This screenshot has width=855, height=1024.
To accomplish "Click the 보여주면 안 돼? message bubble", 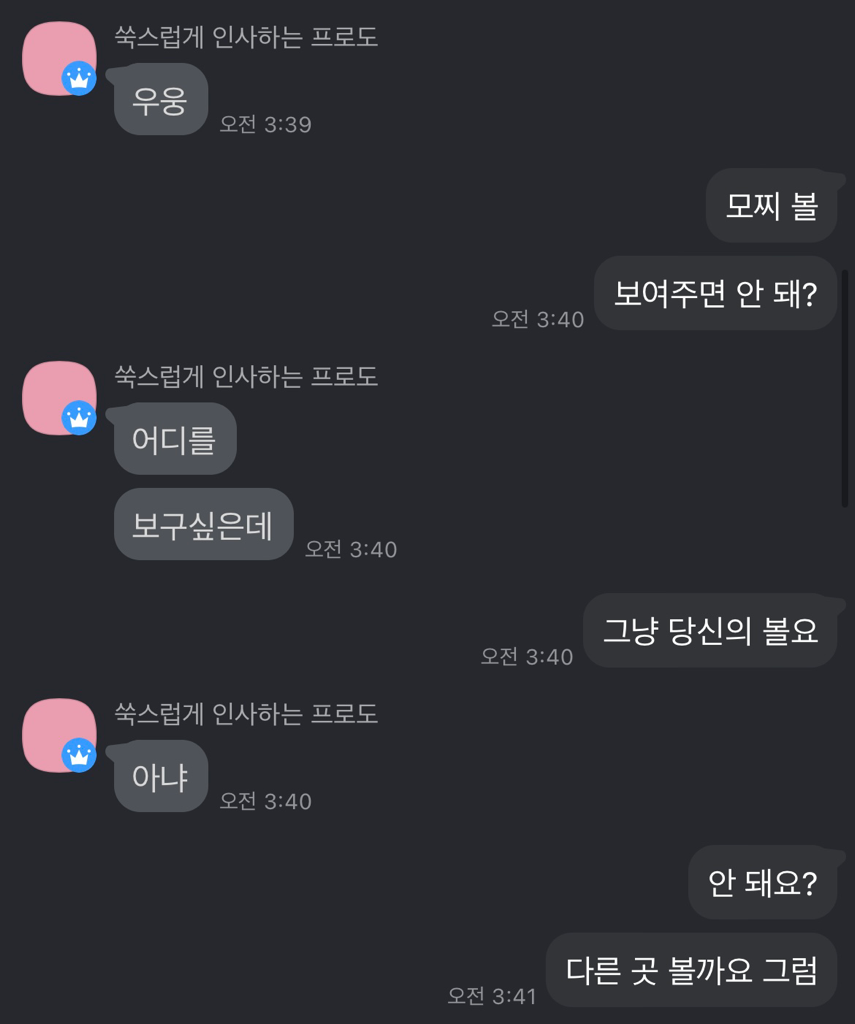I will point(715,293).
